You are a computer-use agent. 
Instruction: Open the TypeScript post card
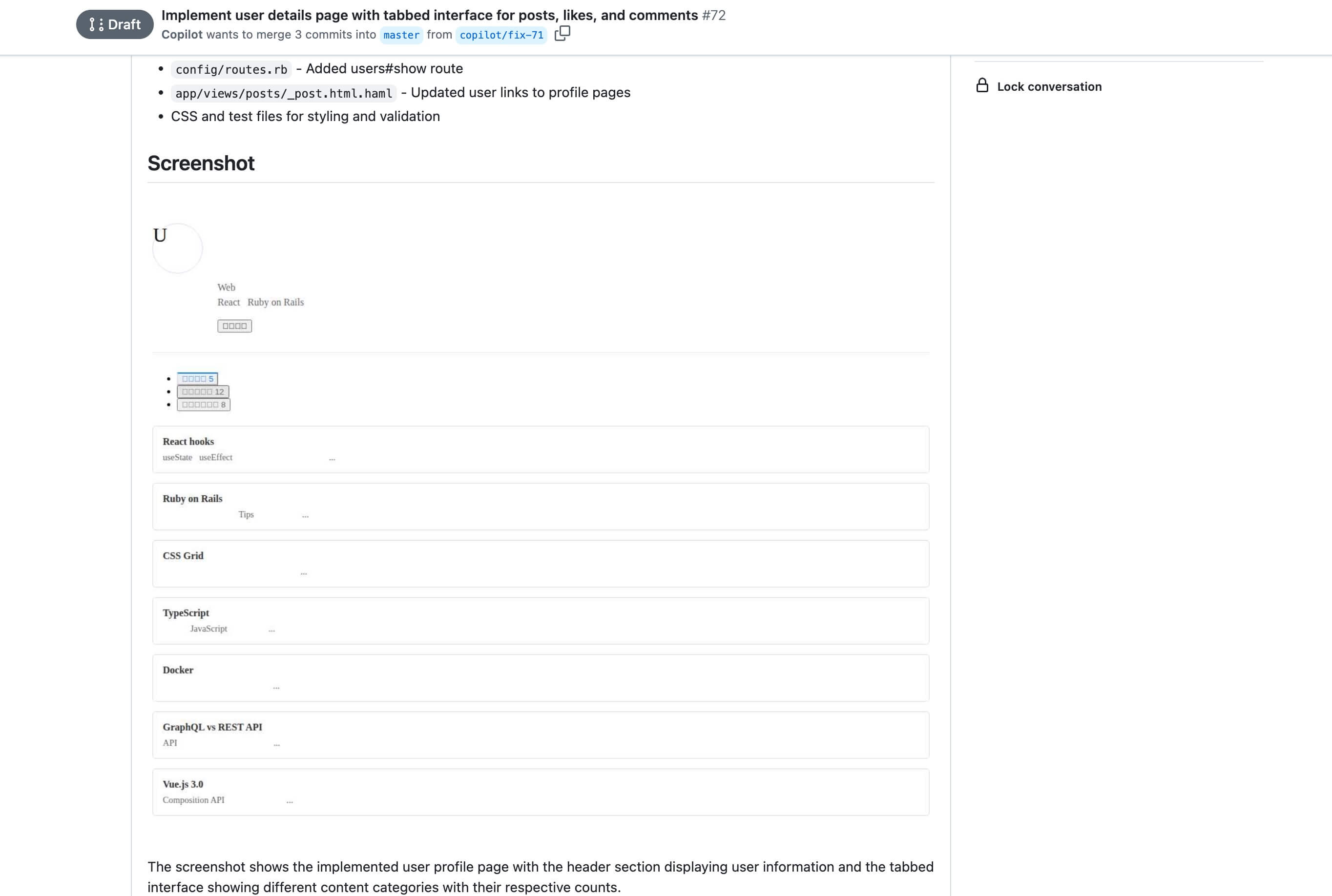tap(540, 621)
